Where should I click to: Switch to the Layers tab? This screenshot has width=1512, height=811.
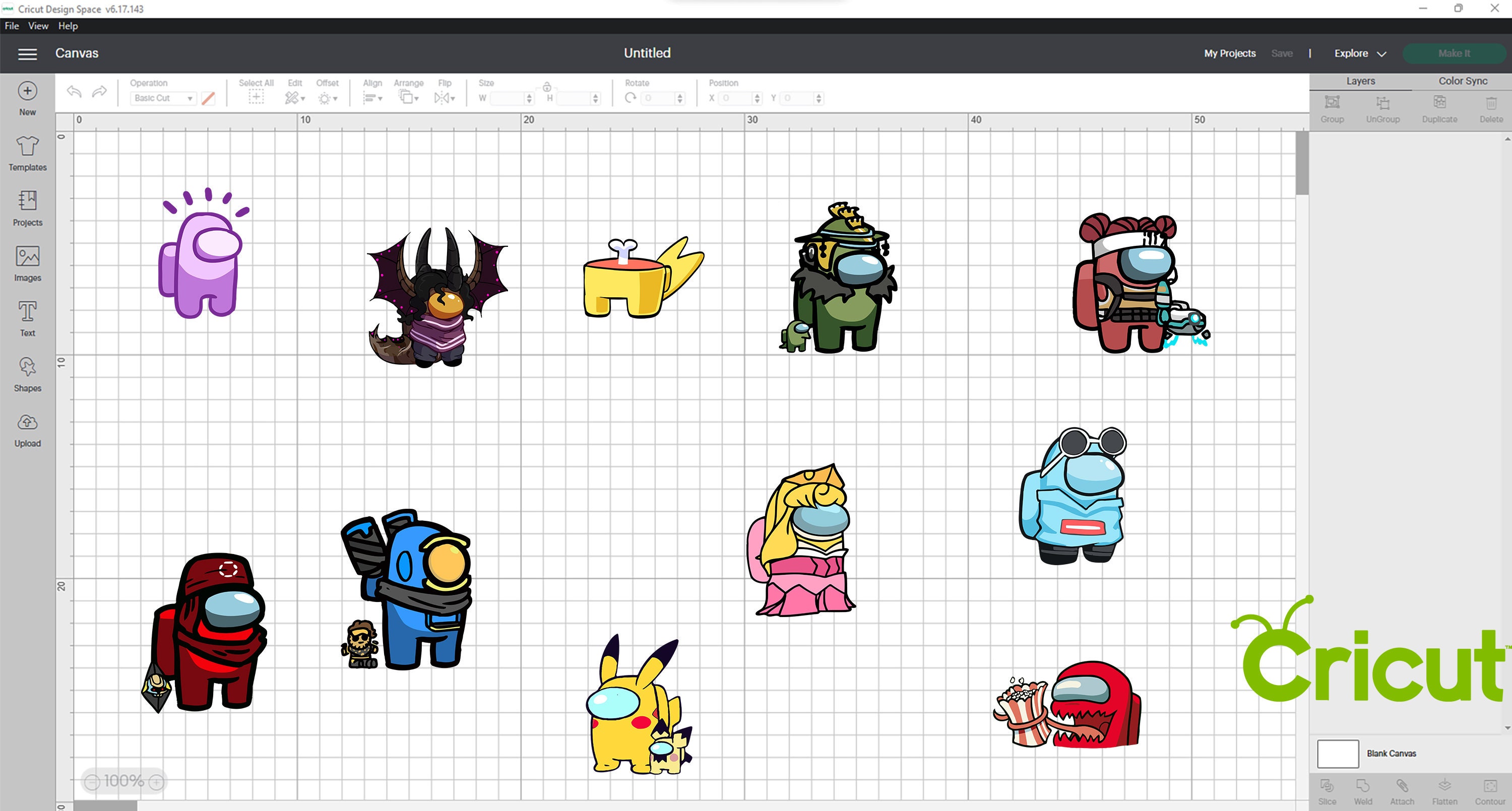[1360, 81]
